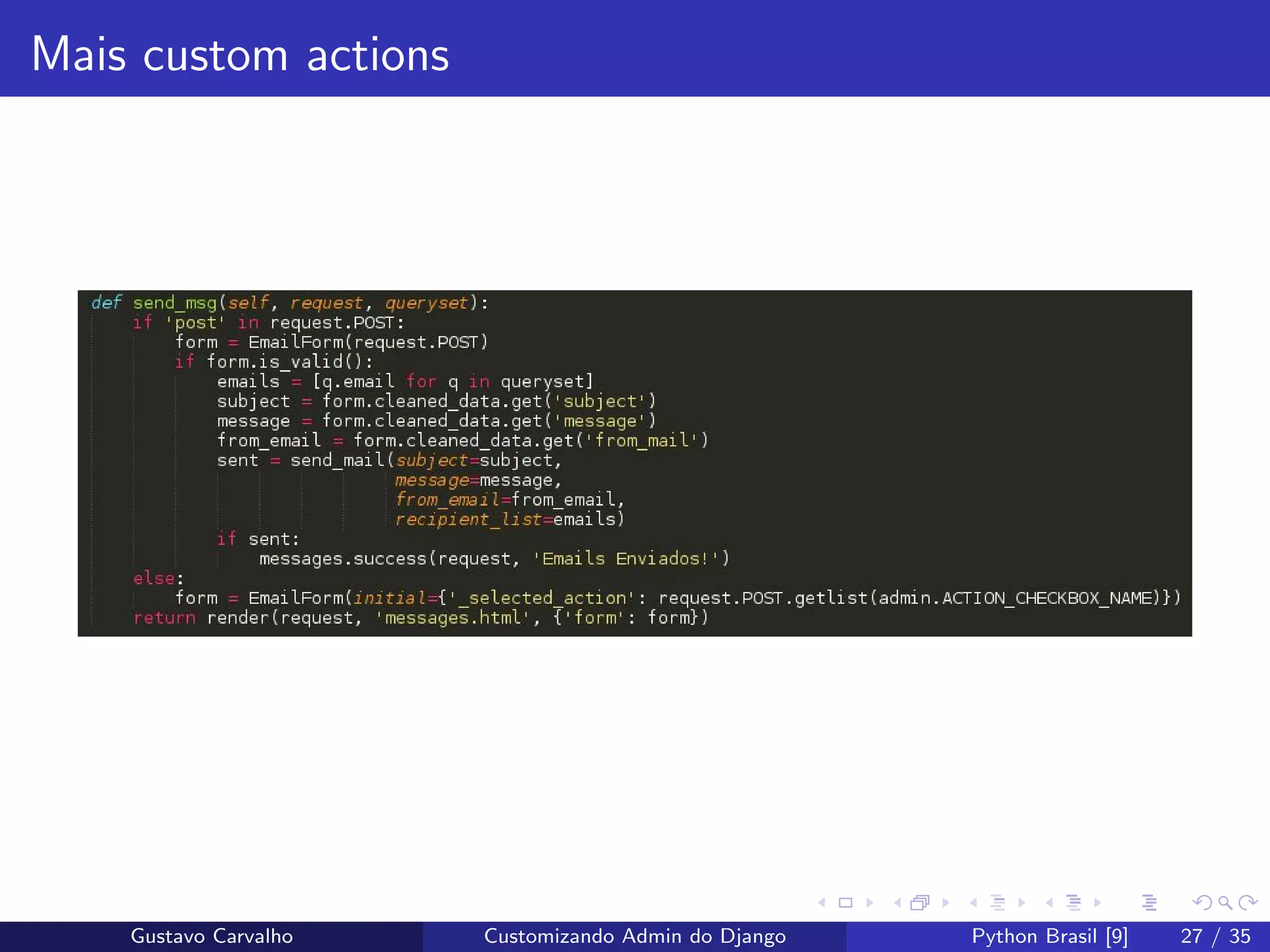Go to previous slide using left arrow
Viewport: 1270px width, 952px height.
point(822,902)
